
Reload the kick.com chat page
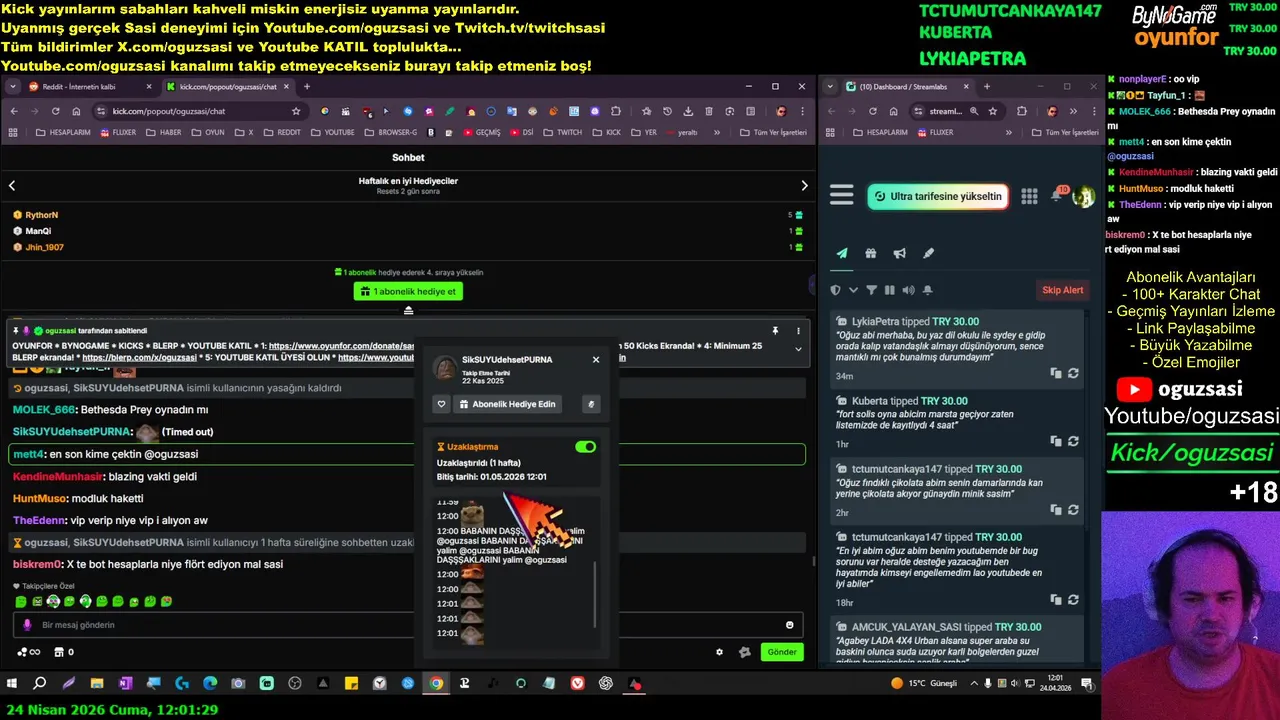coord(57,111)
